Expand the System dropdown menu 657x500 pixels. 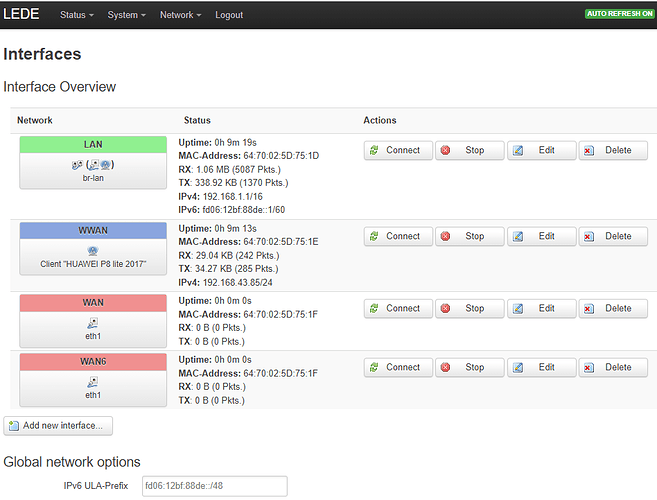coord(126,15)
